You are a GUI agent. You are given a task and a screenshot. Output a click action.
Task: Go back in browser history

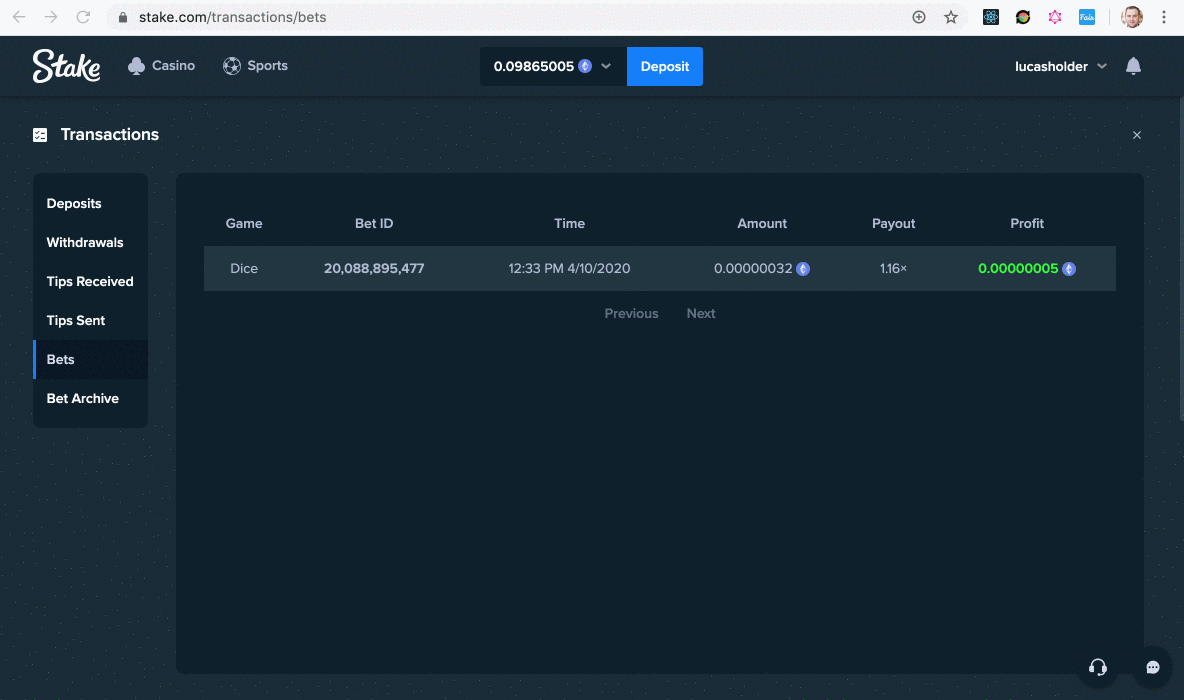click(x=19, y=17)
